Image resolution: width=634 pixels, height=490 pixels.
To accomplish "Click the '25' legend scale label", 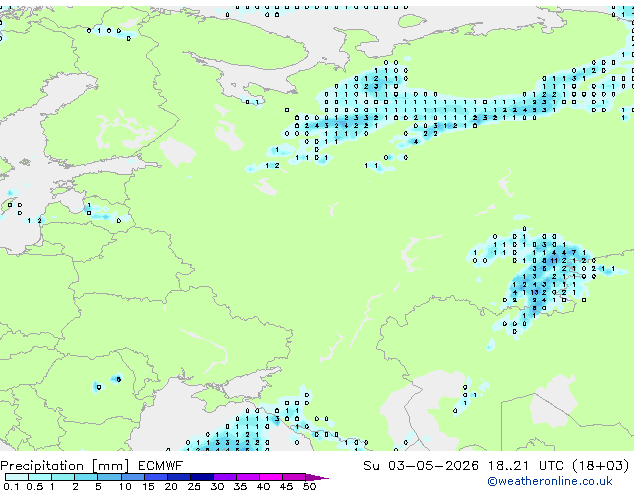I will pos(194,486).
